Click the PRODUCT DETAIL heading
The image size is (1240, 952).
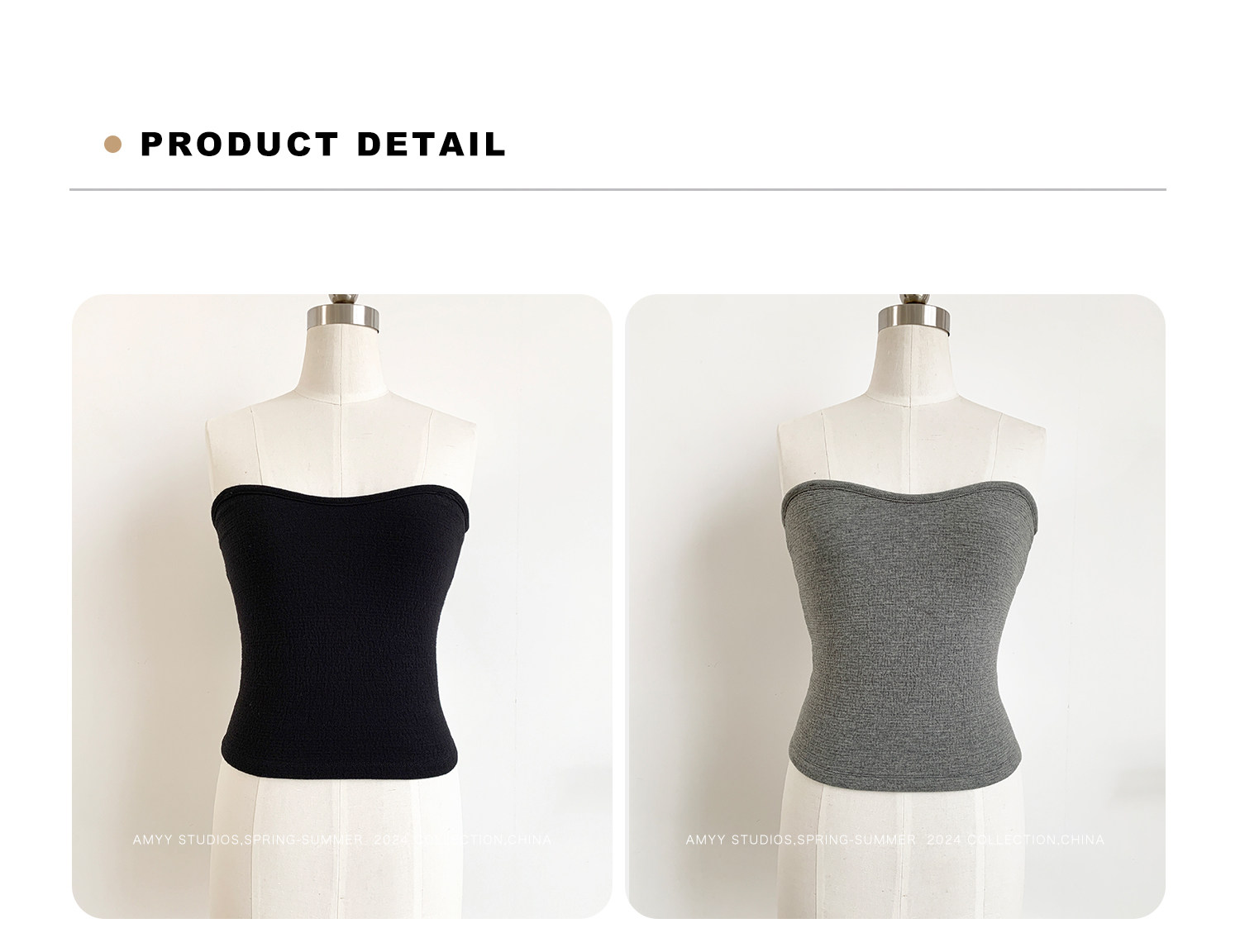pos(322,144)
